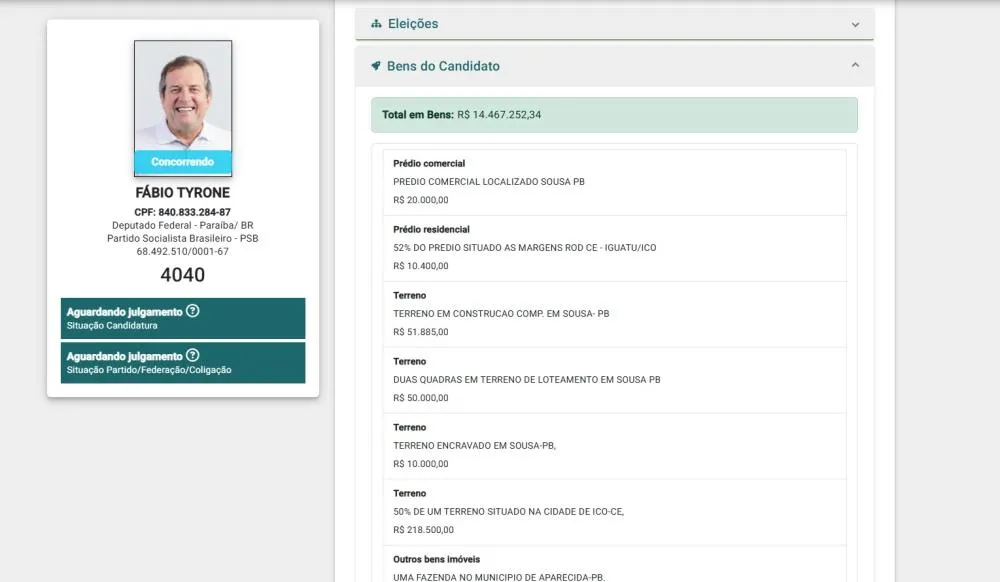Click 50% DE UM TERRENO SITUADO description
The height and width of the screenshot is (582, 1000).
click(508, 512)
